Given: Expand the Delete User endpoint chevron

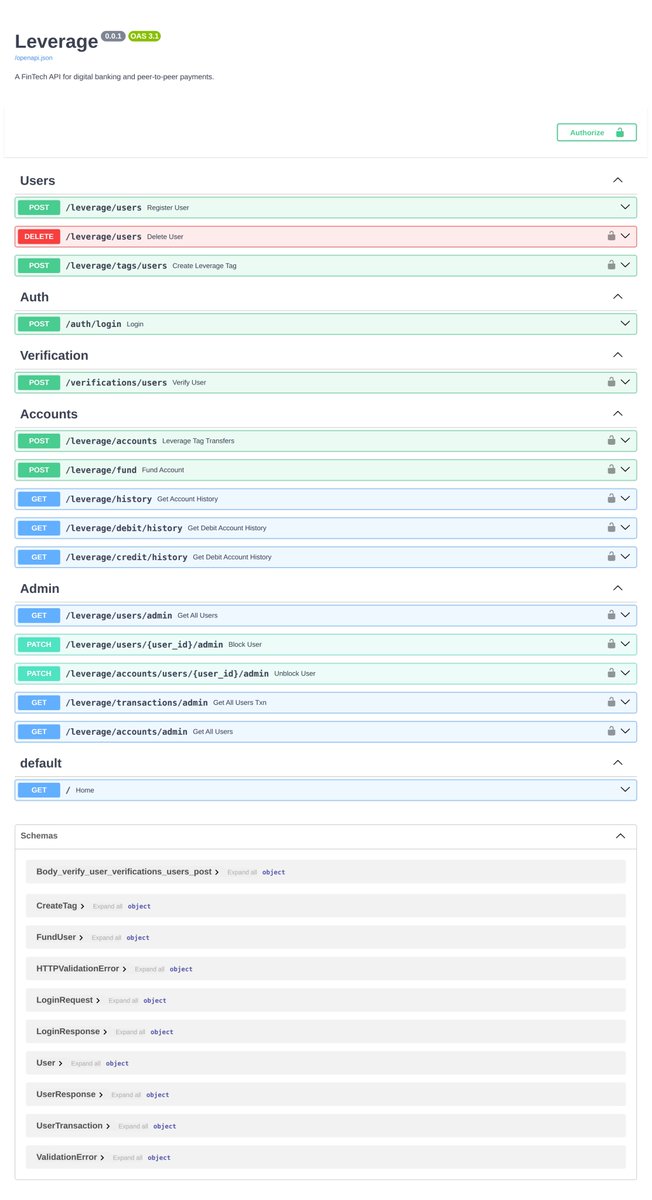Looking at the screenshot, I should point(626,236).
